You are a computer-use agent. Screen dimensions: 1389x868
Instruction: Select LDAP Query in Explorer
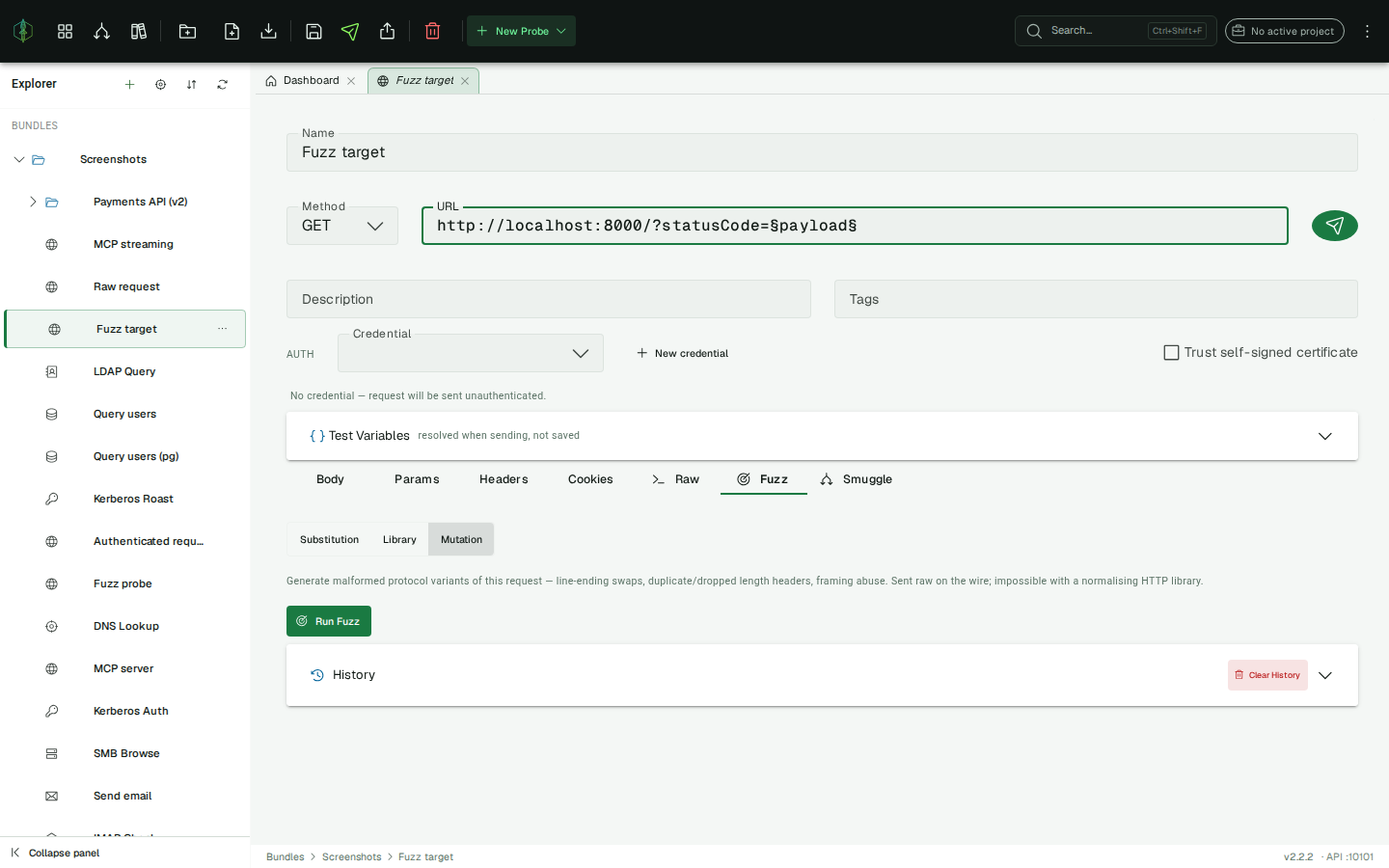[x=125, y=371]
